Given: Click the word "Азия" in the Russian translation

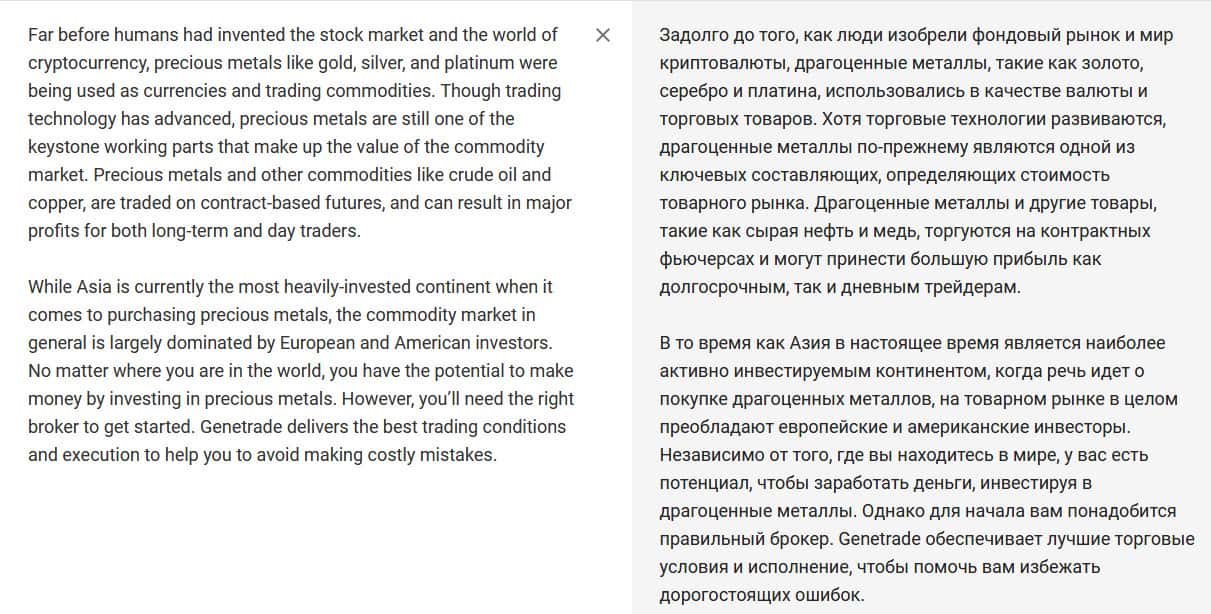Looking at the screenshot, I should point(791,343).
